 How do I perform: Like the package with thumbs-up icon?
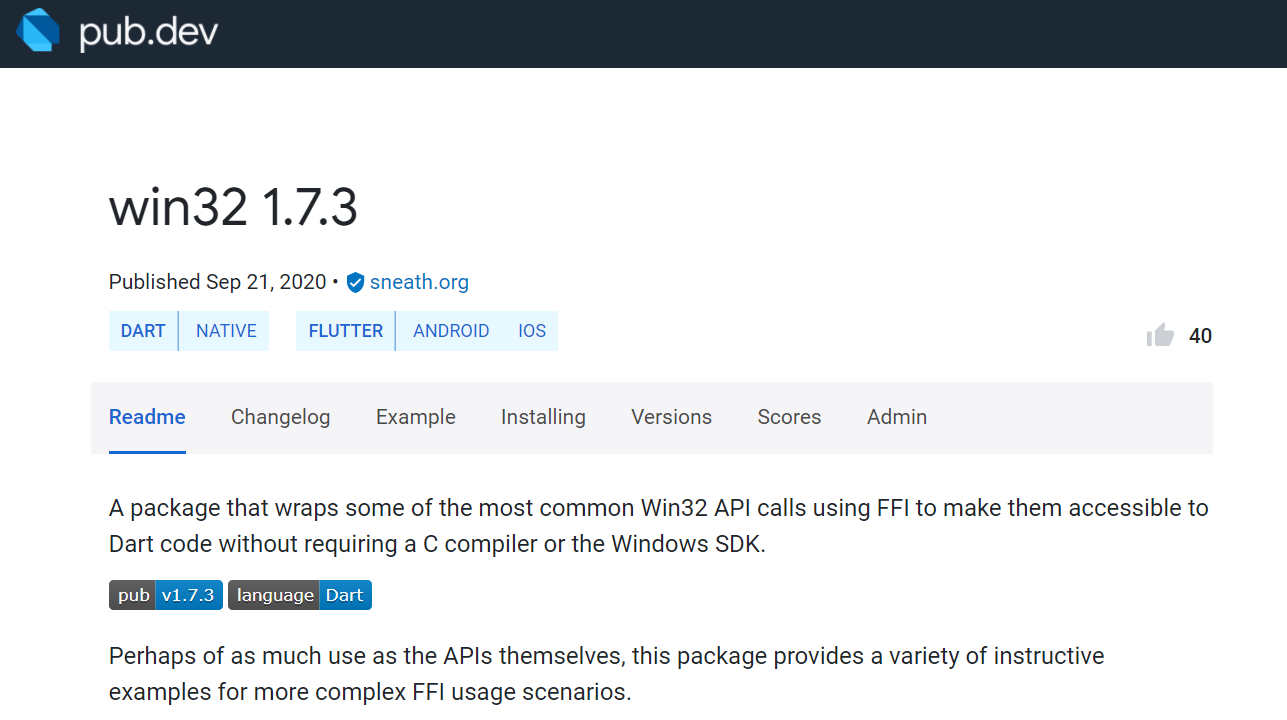1160,335
